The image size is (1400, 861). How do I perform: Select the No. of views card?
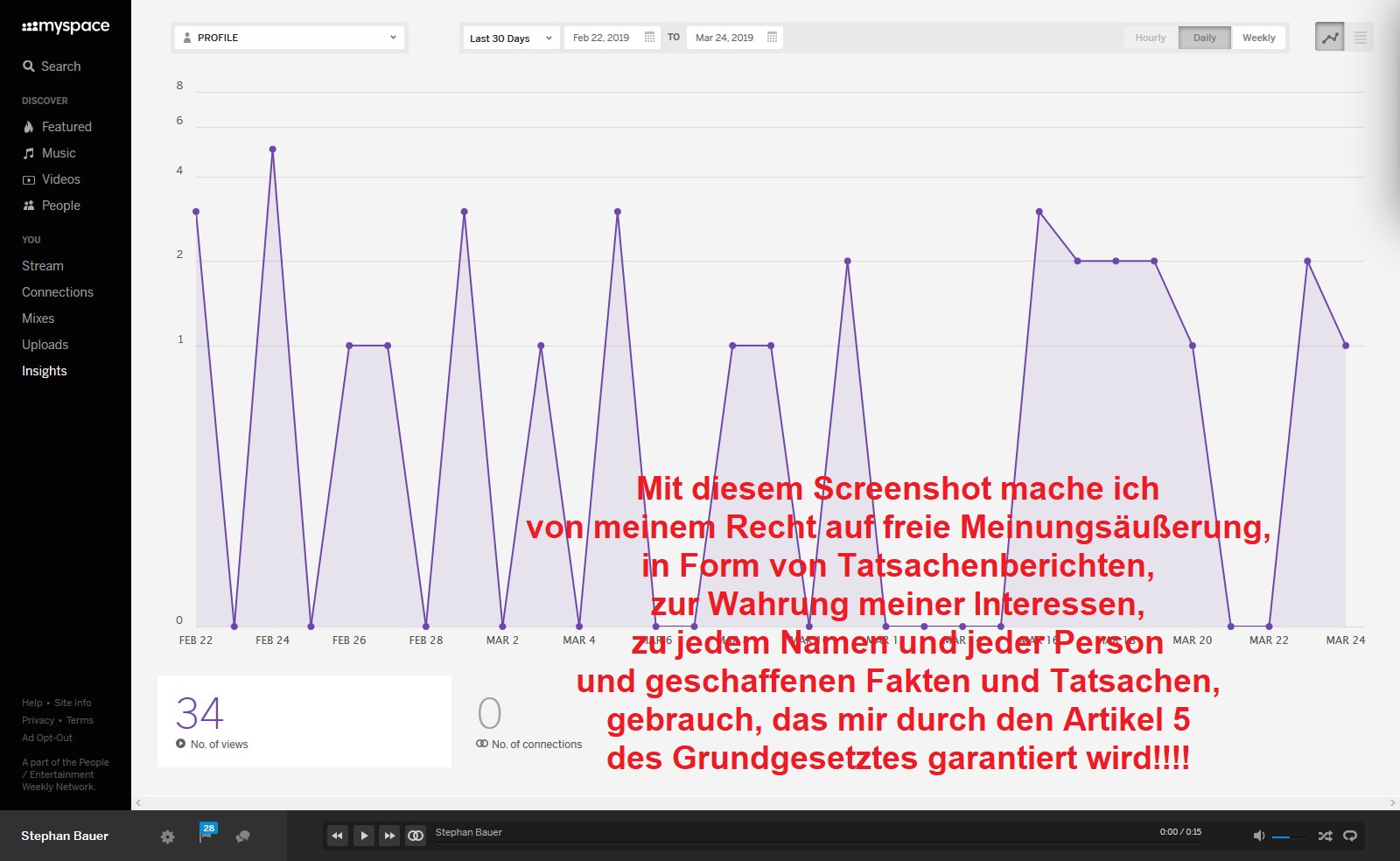tap(304, 721)
